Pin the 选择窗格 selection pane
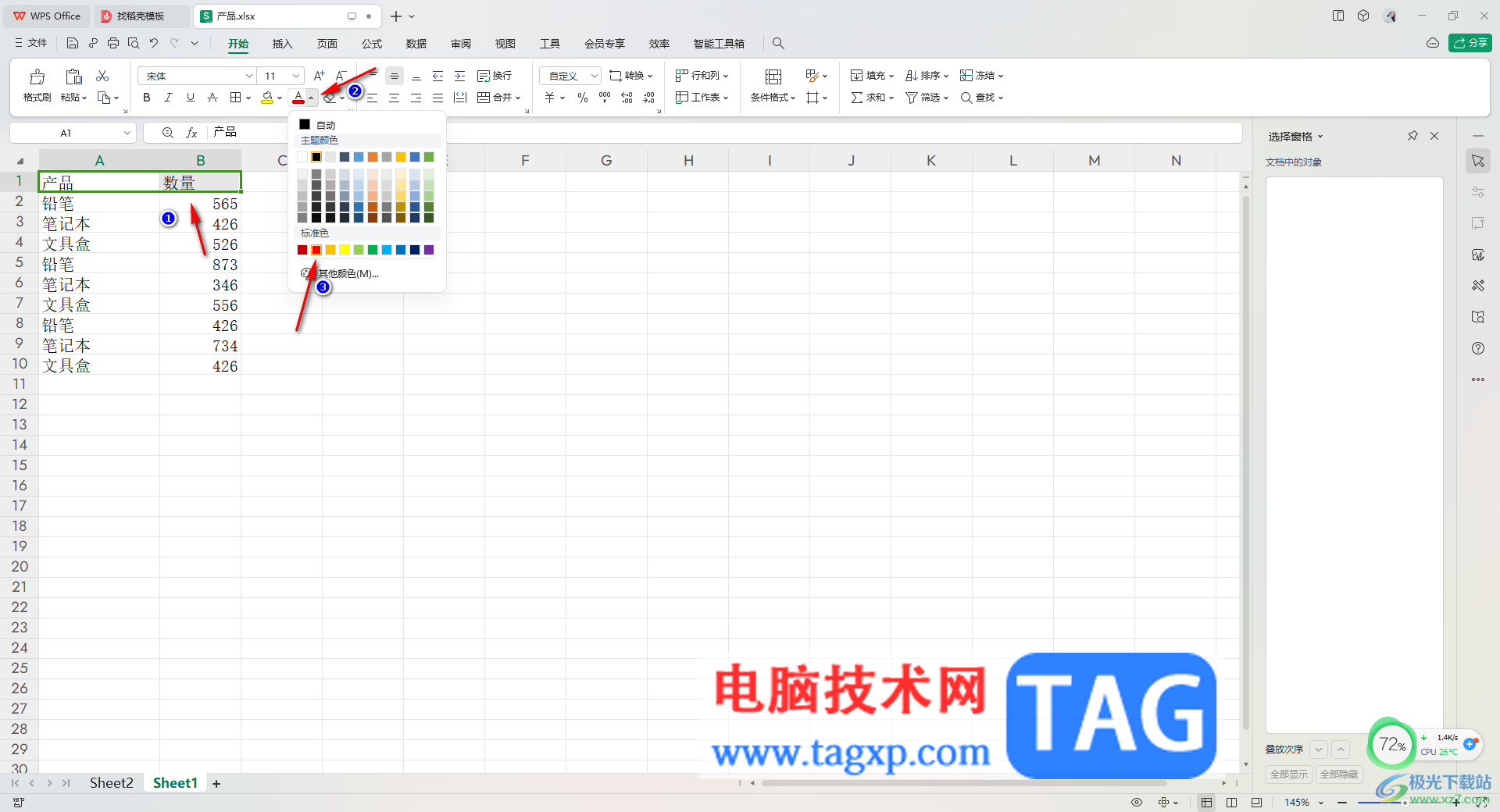 coord(1412,136)
